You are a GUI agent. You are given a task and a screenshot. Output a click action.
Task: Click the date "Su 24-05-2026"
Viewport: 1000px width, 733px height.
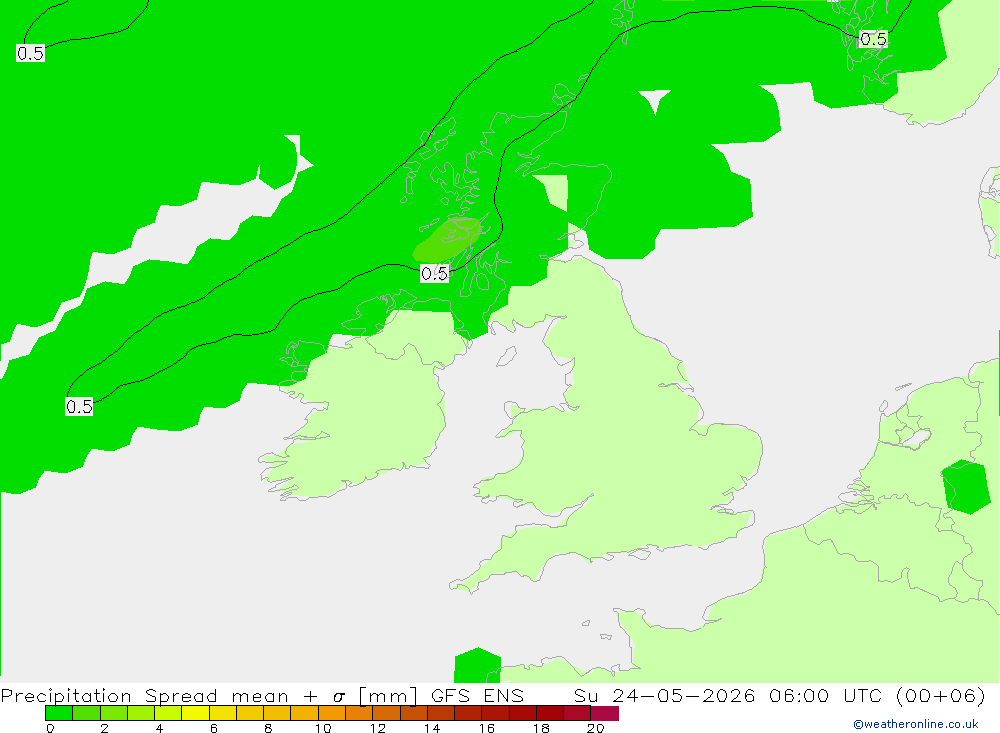click(x=665, y=695)
